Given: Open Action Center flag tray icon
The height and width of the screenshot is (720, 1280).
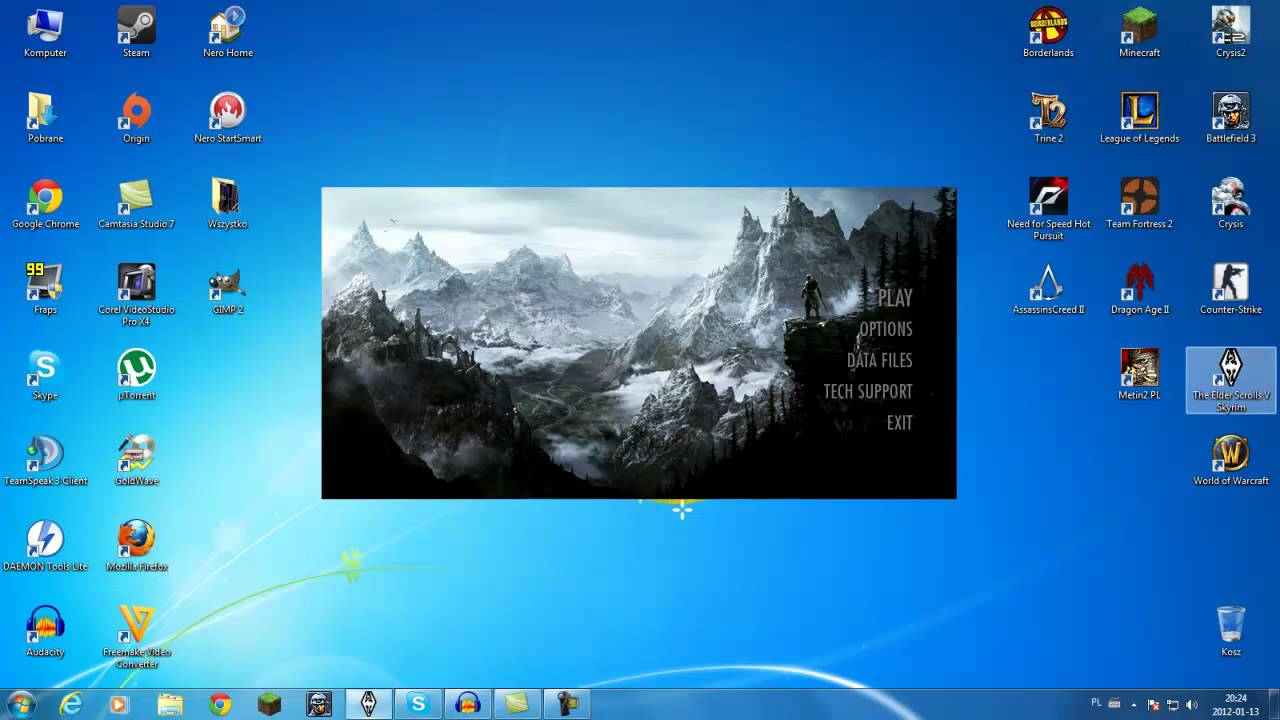Looking at the screenshot, I should click(1153, 705).
